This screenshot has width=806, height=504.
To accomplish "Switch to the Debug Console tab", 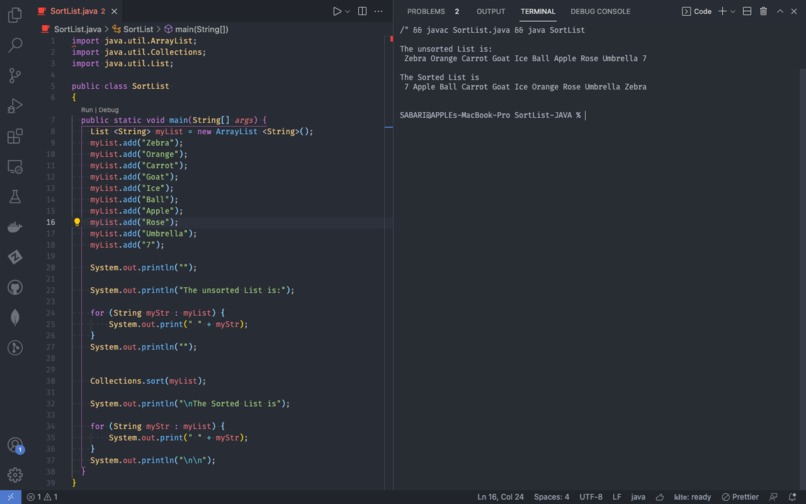I will [x=600, y=11].
